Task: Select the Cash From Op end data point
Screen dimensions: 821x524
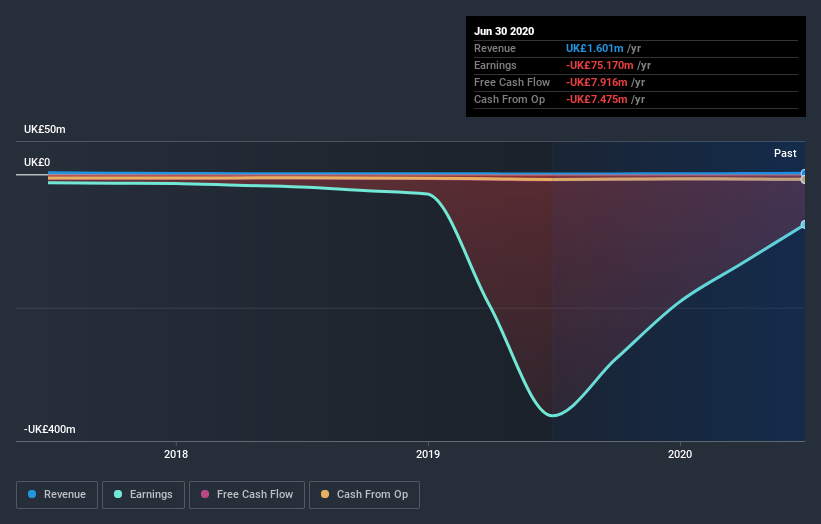Action: pos(804,180)
